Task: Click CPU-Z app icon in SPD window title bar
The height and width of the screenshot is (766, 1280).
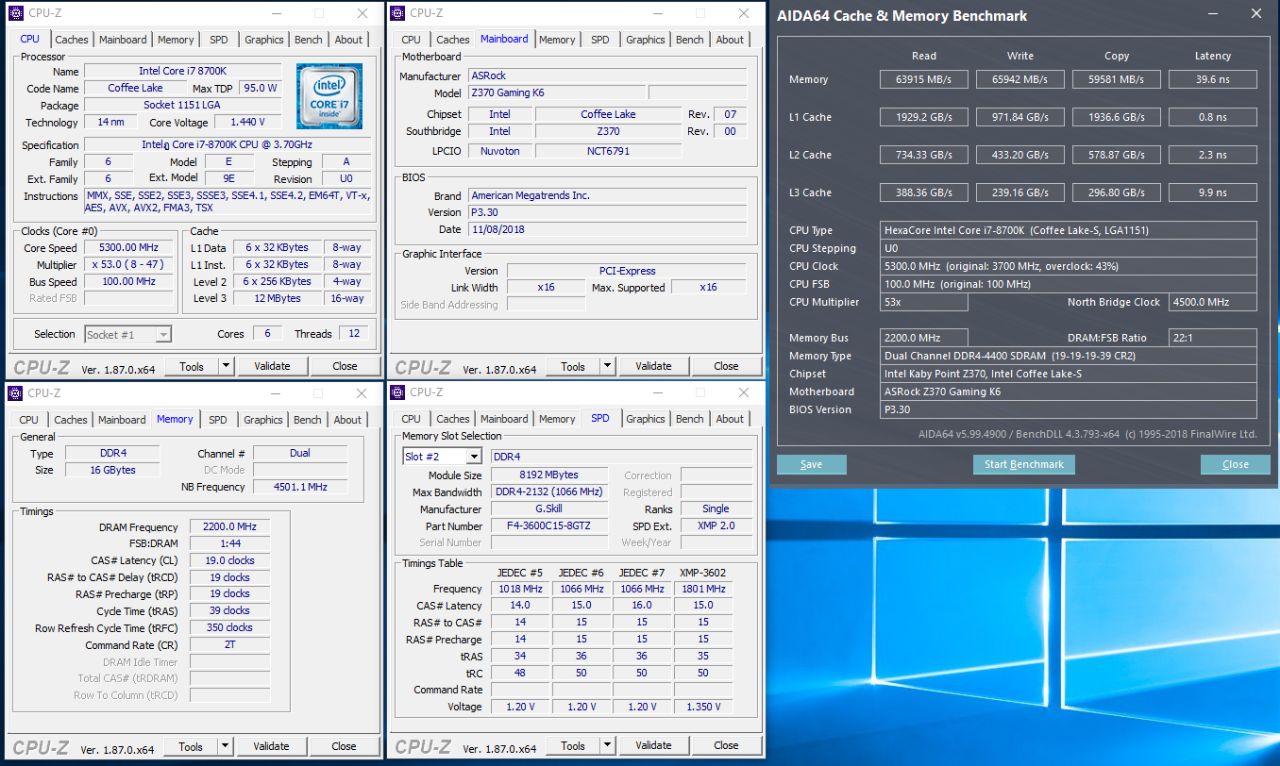Action: 397,392
